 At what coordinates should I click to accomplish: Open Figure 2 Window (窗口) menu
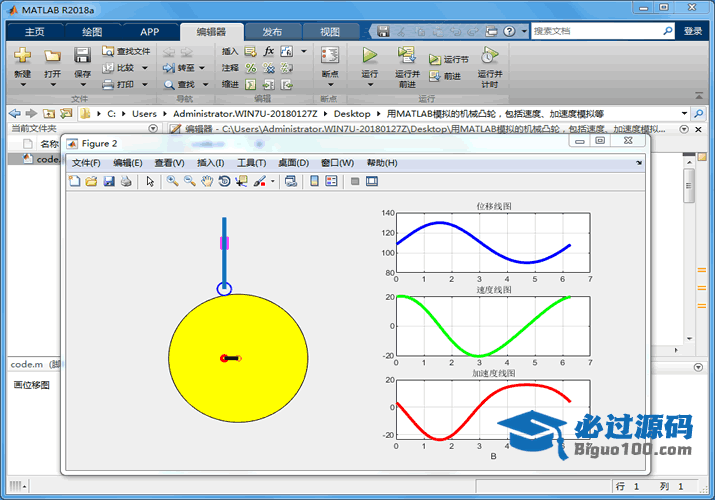click(x=337, y=163)
